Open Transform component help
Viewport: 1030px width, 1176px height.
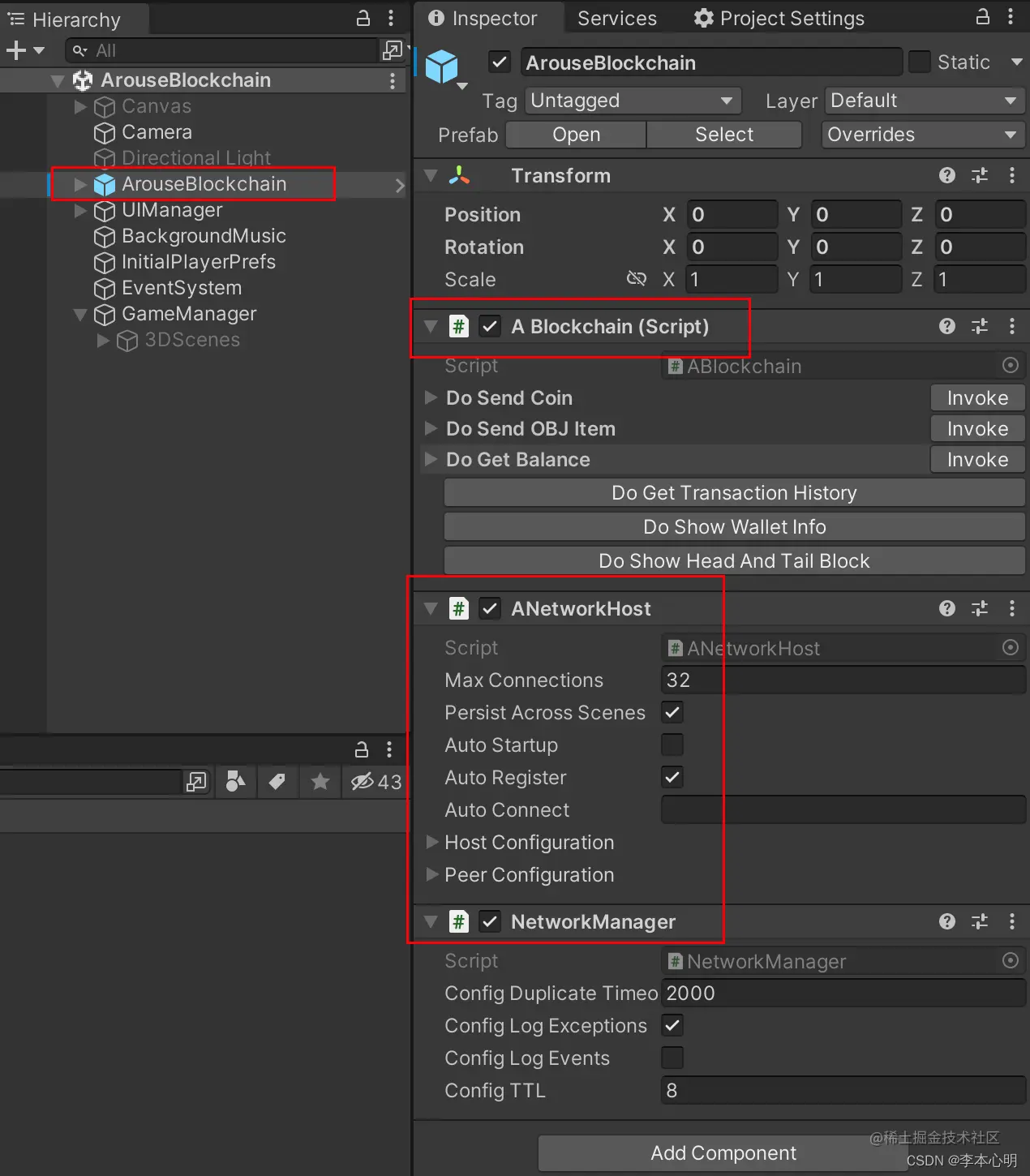click(x=947, y=175)
